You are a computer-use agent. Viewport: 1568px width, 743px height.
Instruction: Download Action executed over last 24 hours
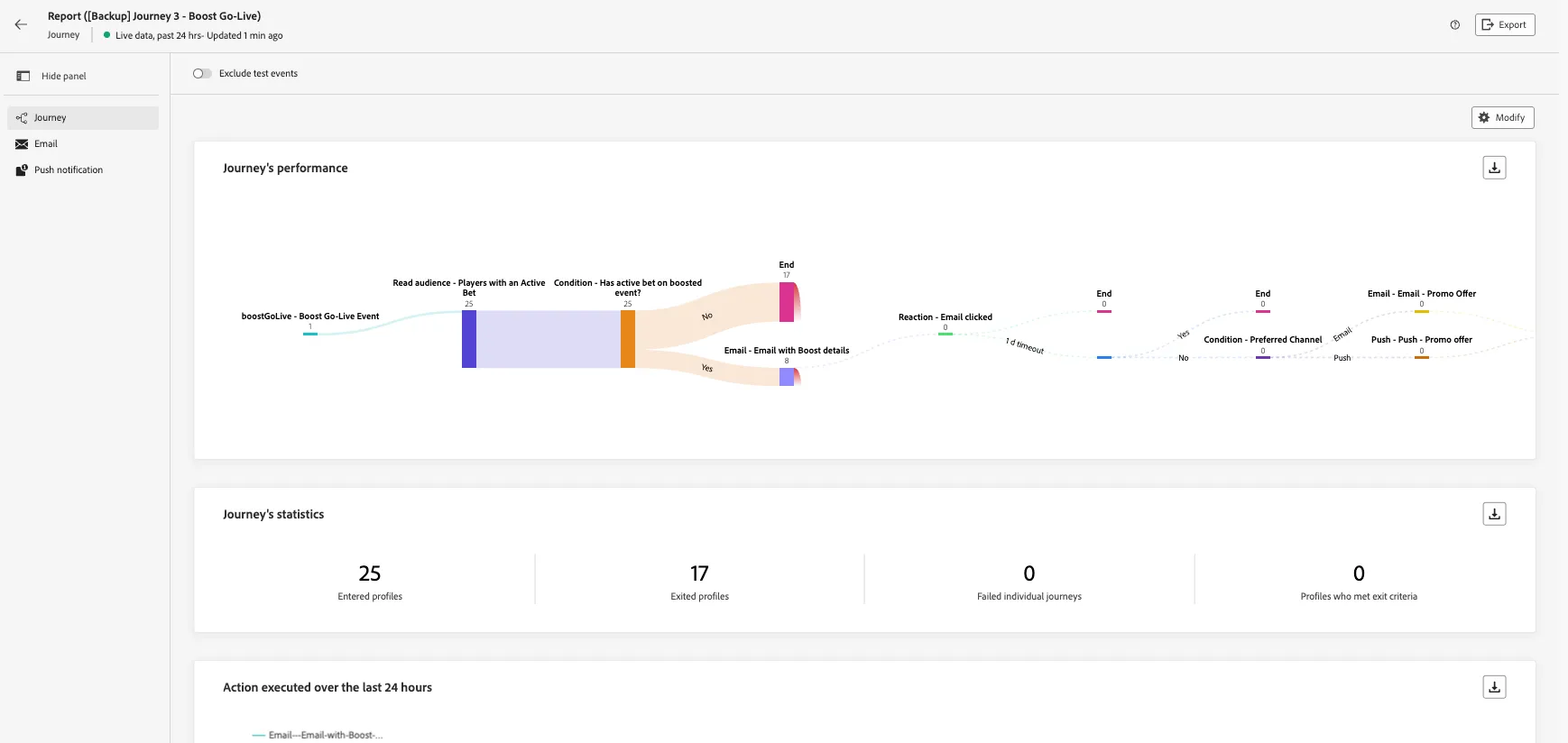[x=1494, y=687]
